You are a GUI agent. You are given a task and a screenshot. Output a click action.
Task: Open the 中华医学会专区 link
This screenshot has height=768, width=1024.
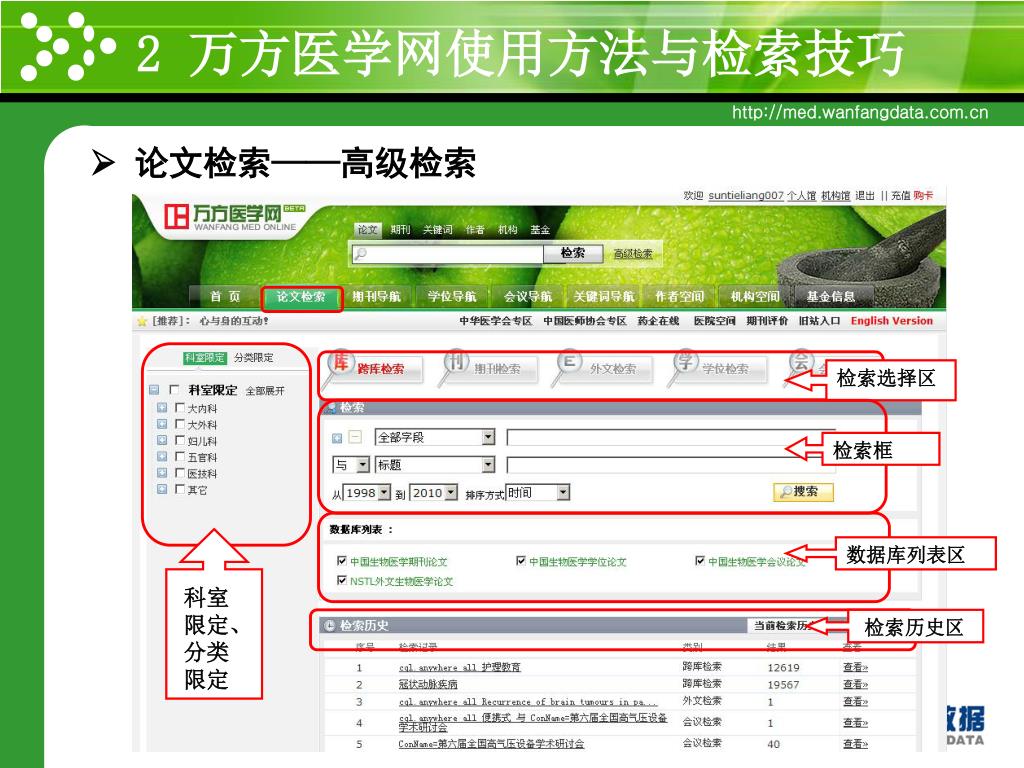point(495,321)
